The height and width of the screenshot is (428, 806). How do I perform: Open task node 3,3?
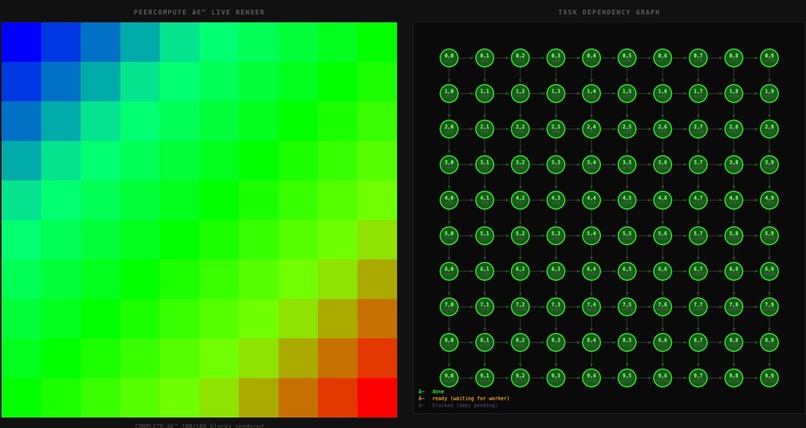tap(556, 164)
